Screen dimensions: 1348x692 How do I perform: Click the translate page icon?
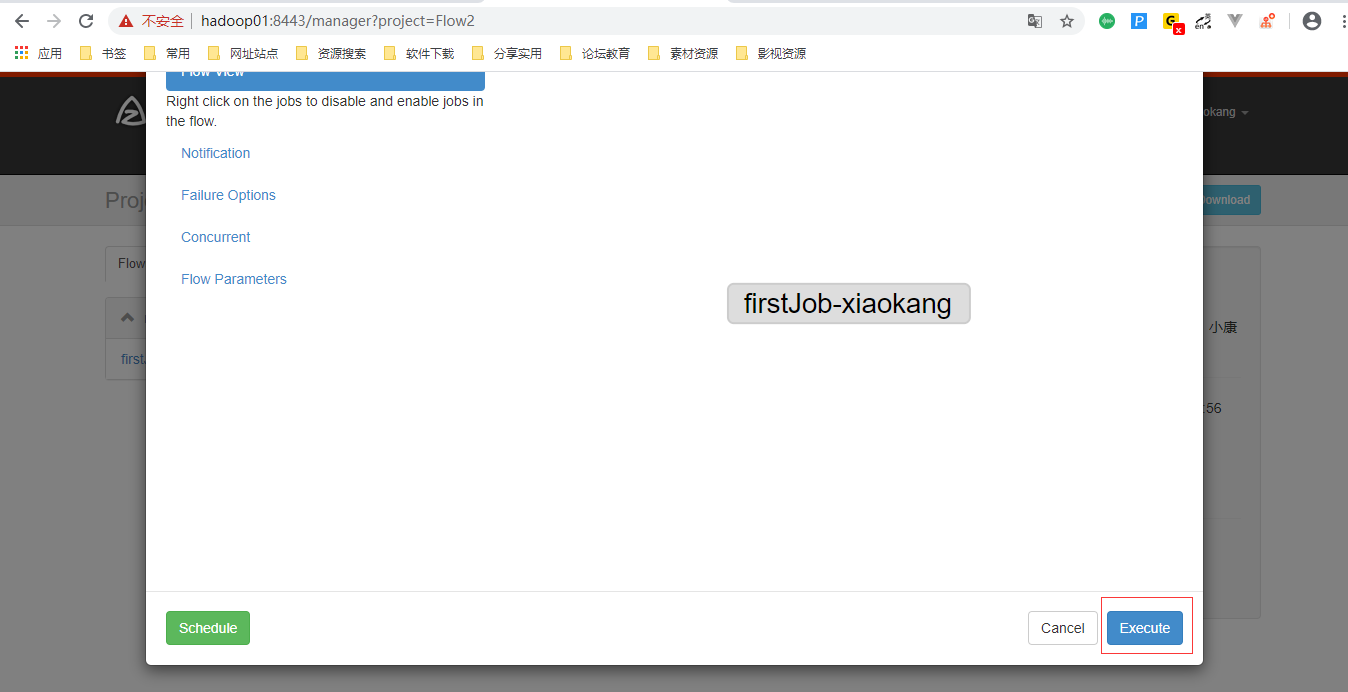[x=1035, y=21]
